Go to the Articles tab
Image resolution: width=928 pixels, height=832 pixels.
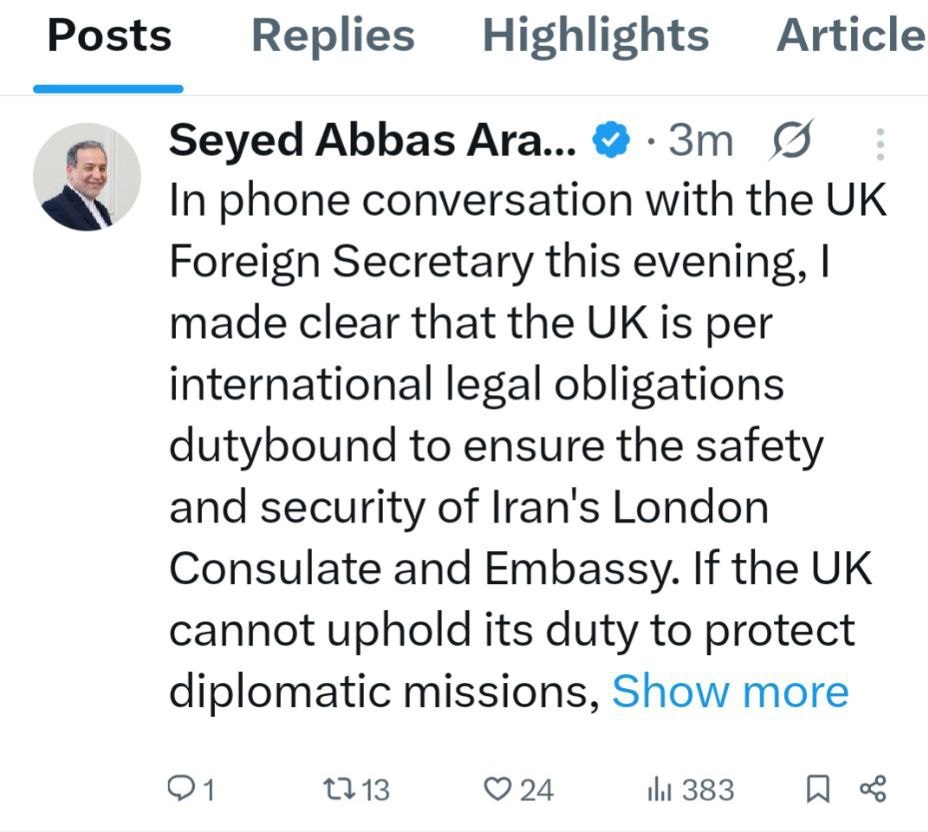[x=850, y=36]
